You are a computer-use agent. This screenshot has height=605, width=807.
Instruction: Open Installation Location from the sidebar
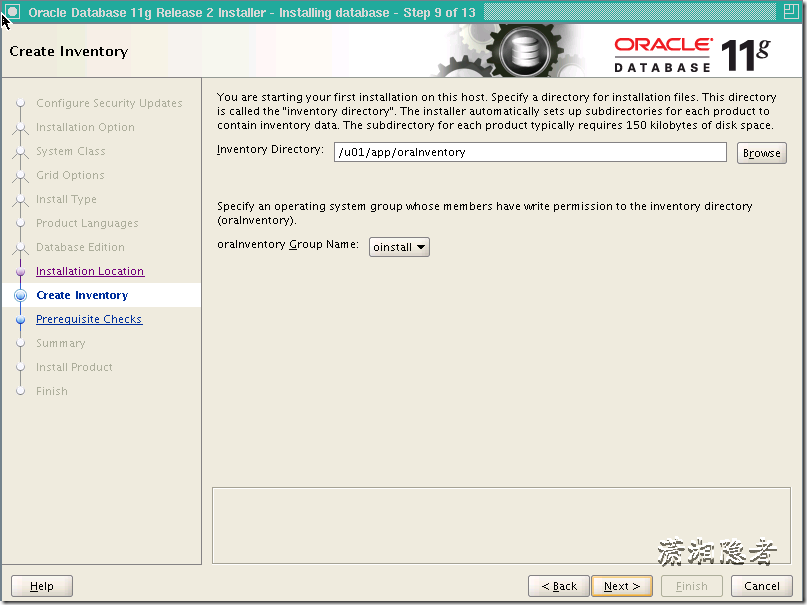(89, 271)
